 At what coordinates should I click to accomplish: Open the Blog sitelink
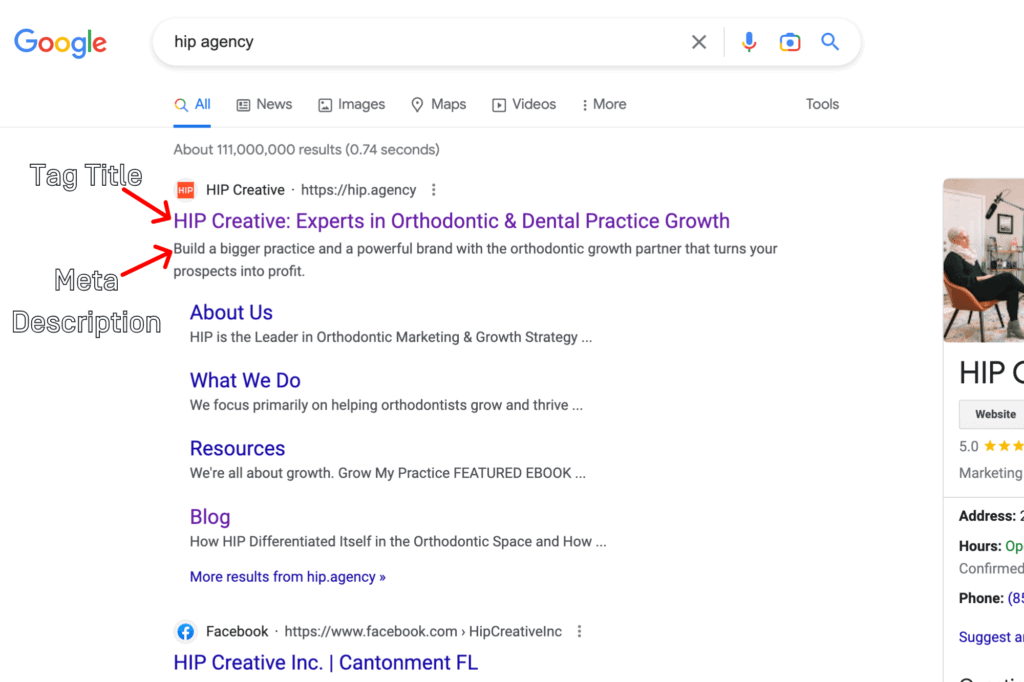coord(210,517)
